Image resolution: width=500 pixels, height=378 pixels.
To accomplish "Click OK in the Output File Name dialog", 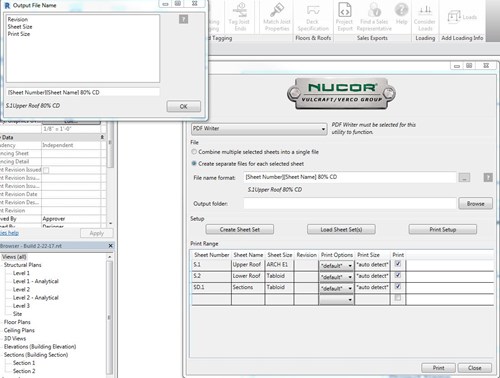I will click(184, 106).
